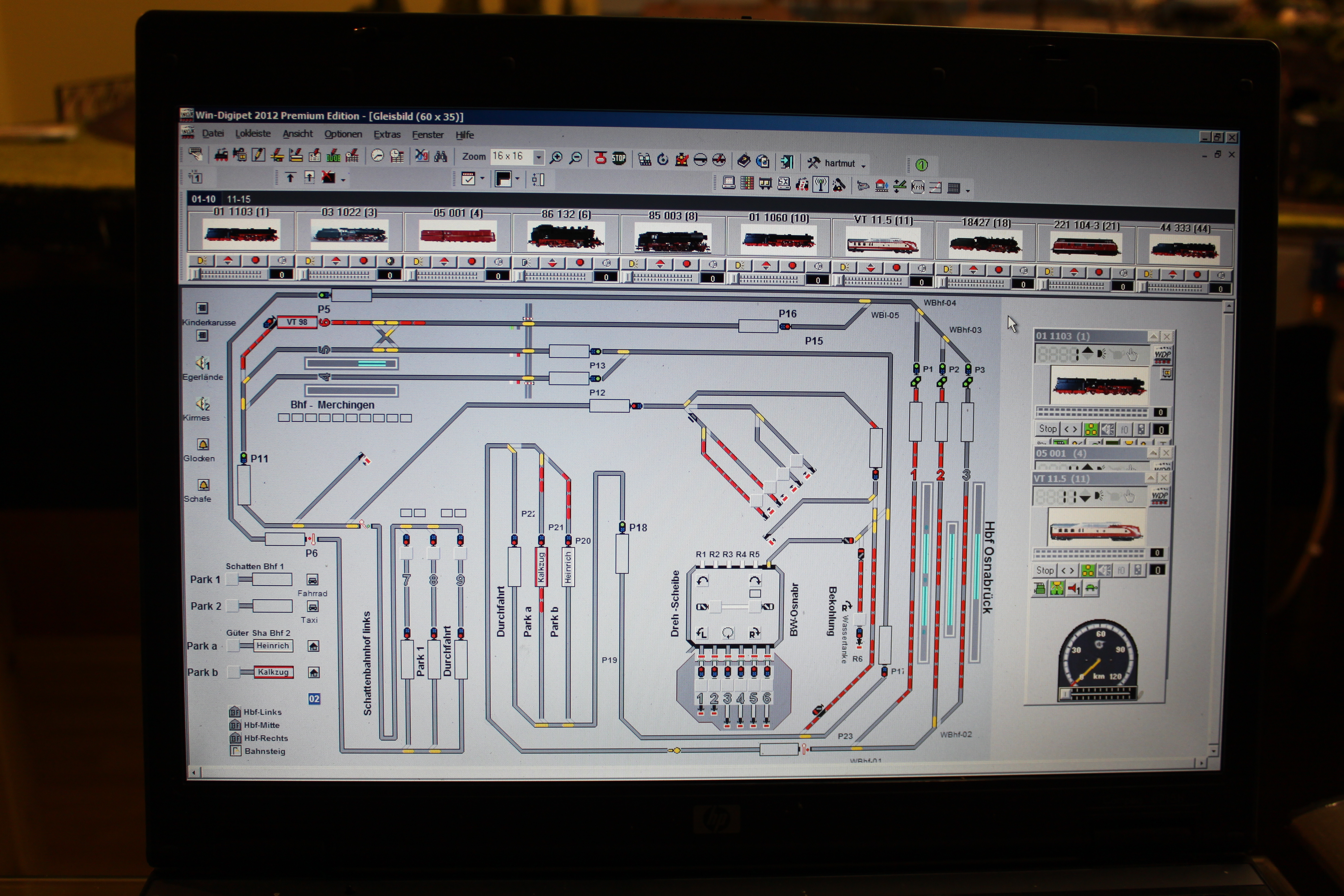Switch to the 11-15 loco tab
Viewport: 1344px width, 896px height.
tap(238, 199)
